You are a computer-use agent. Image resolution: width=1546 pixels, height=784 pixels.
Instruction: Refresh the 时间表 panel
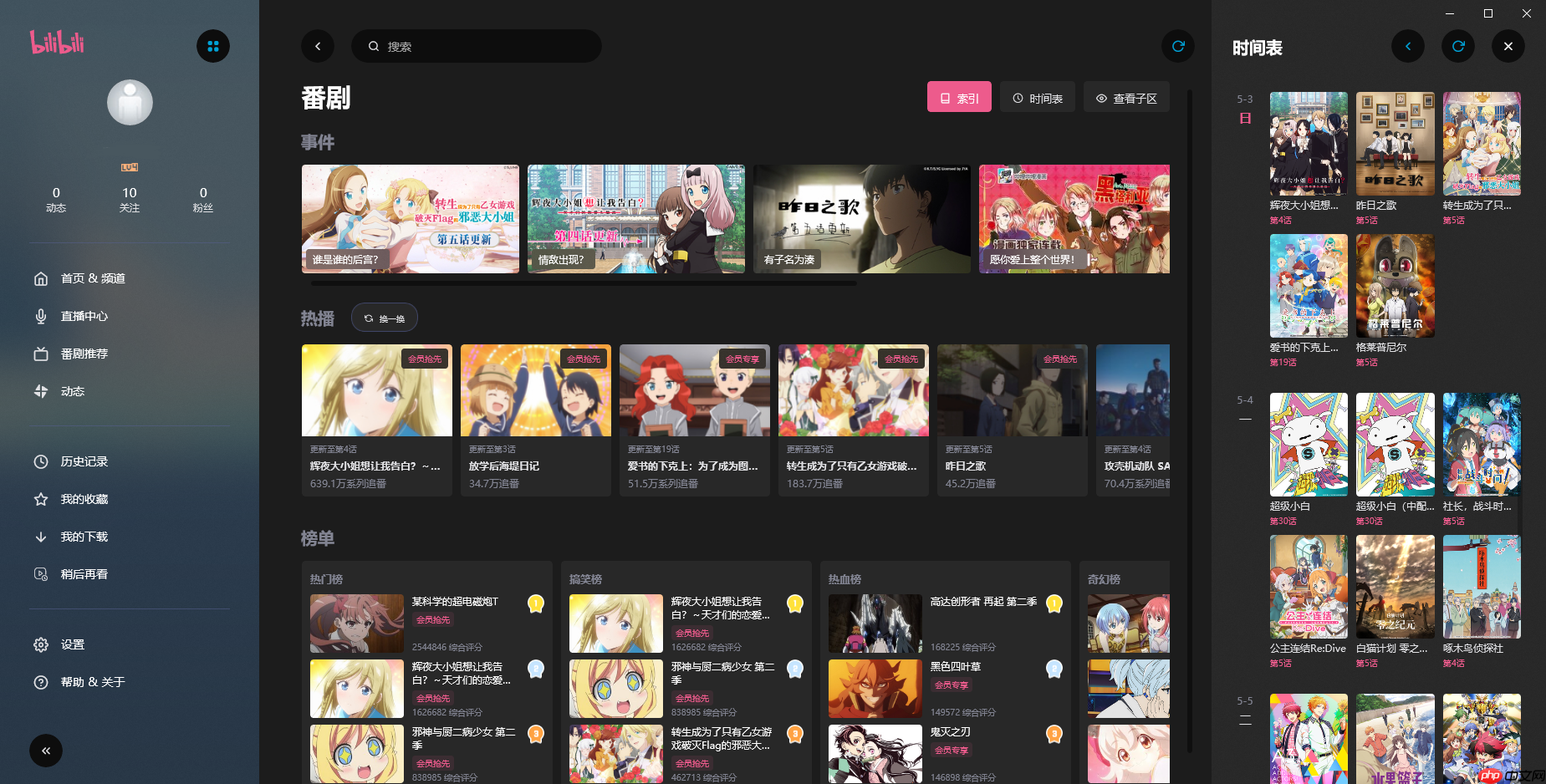point(1458,46)
